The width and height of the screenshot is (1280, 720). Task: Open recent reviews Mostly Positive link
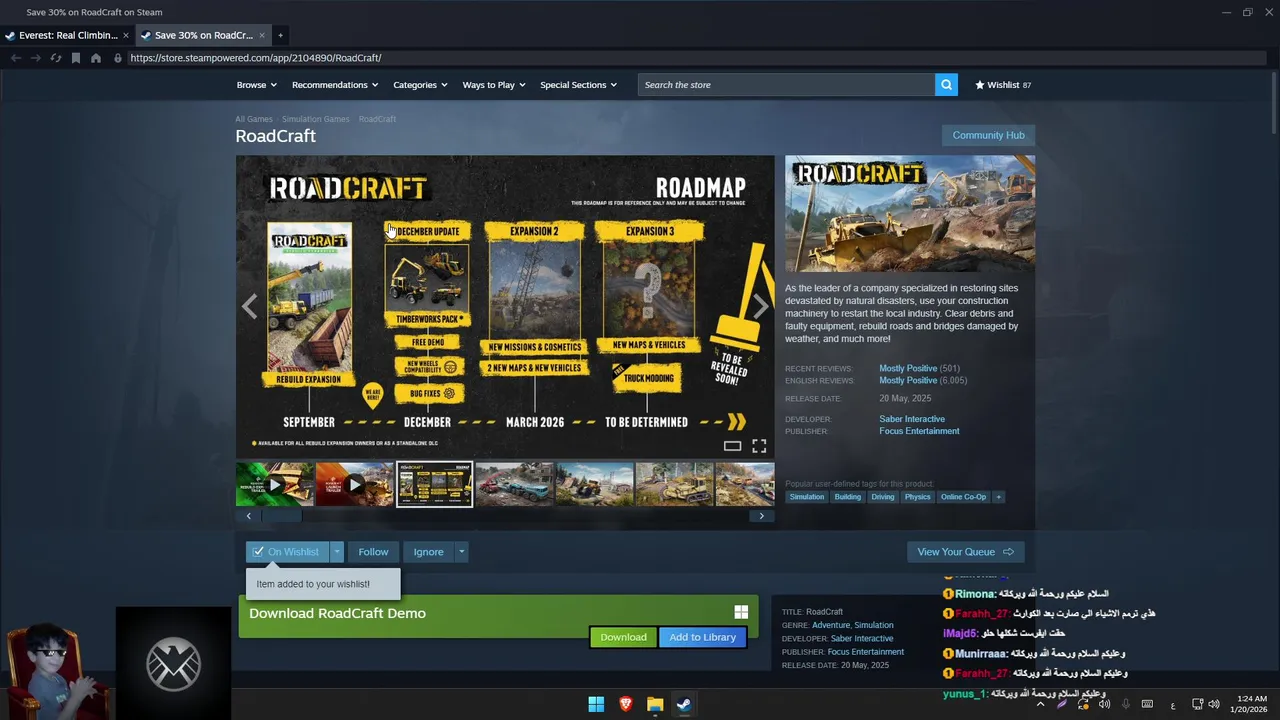pos(908,369)
